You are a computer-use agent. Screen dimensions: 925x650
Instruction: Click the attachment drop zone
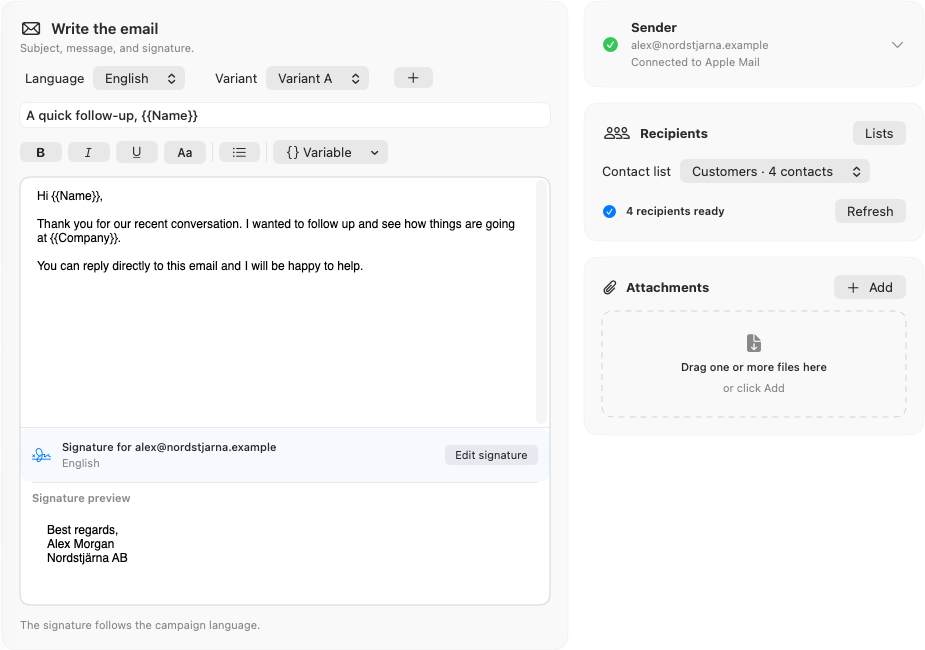click(753, 364)
